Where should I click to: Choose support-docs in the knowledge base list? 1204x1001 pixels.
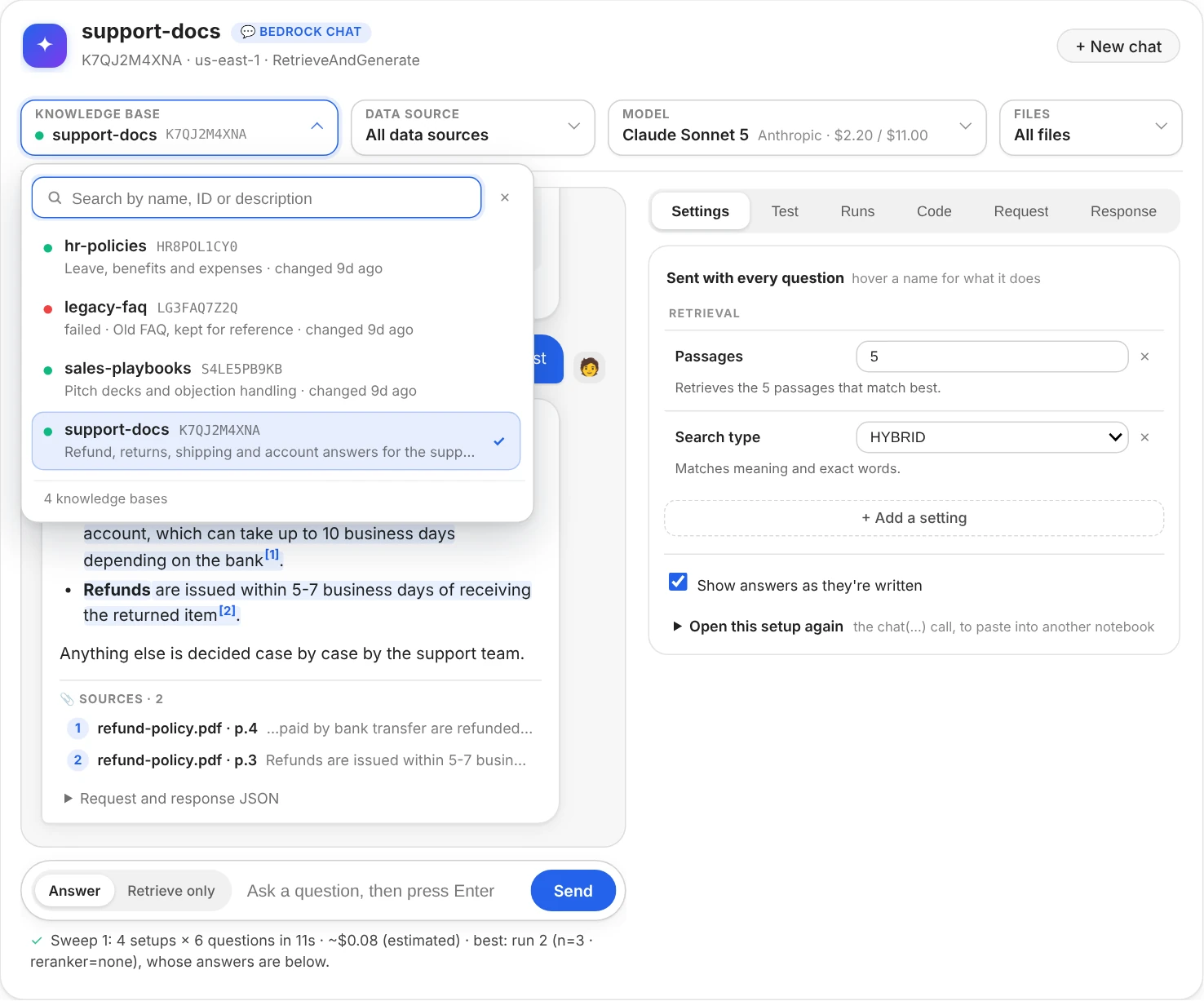[x=276, y=441]
